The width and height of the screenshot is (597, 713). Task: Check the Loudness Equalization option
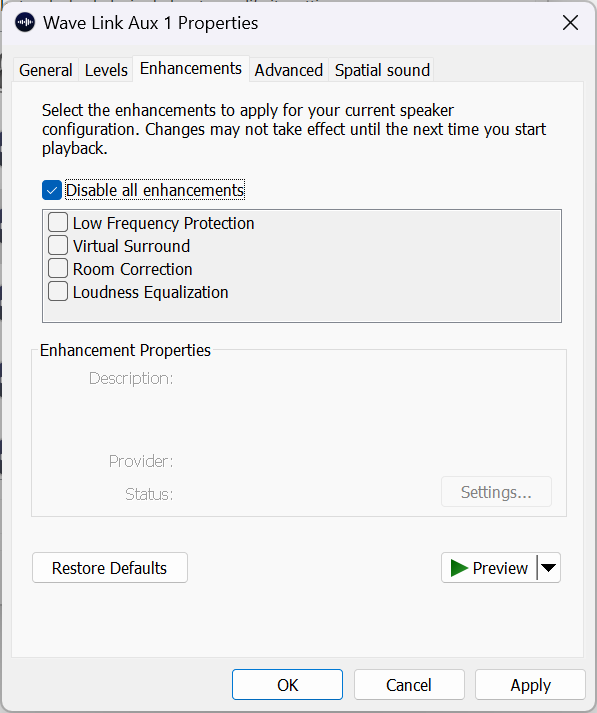point(58,291)
